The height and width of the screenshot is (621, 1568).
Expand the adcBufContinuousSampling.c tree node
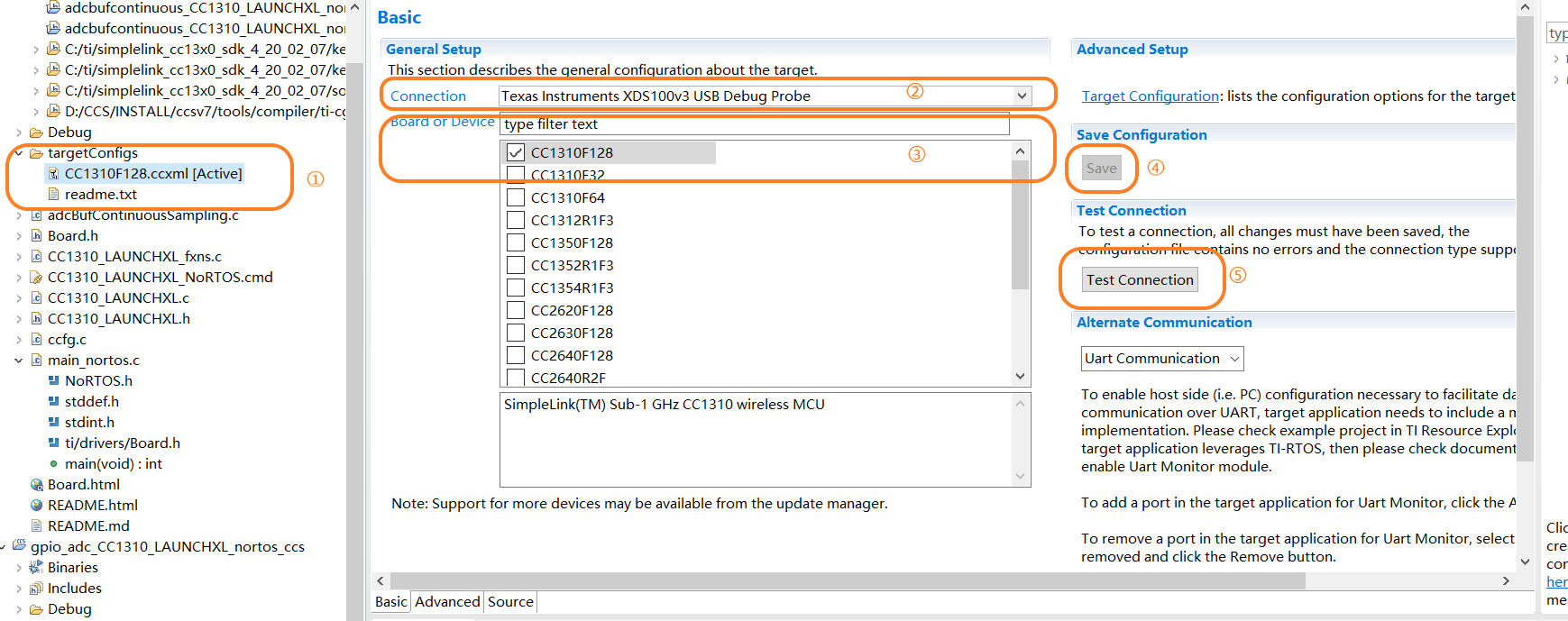(x=19, y=215)
